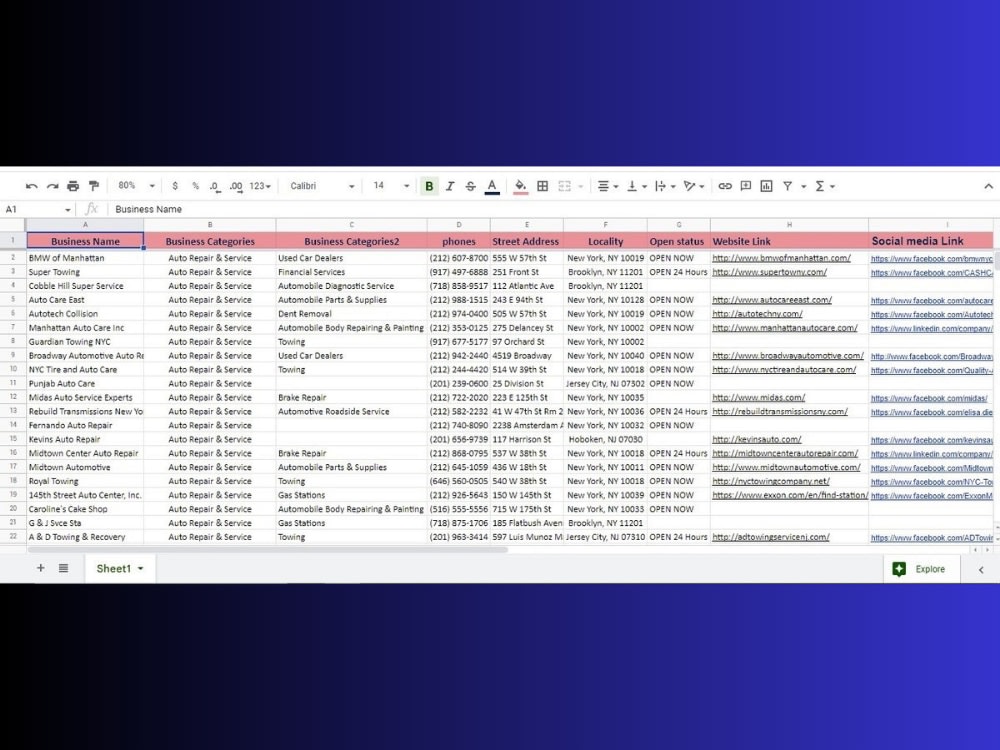Select column H header
Viewport: 1000px width, 750px height.
point(789,224)
